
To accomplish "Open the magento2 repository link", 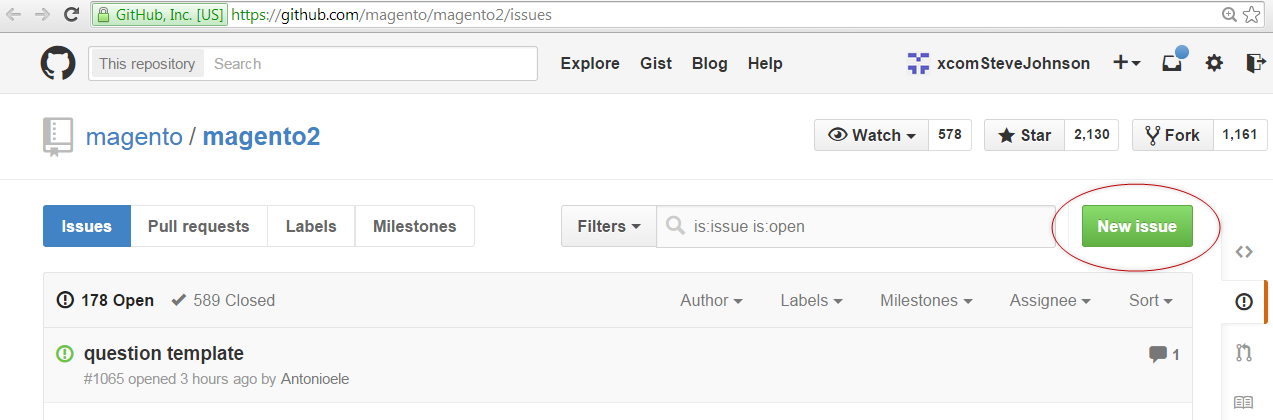I will (x=262, y=136).
